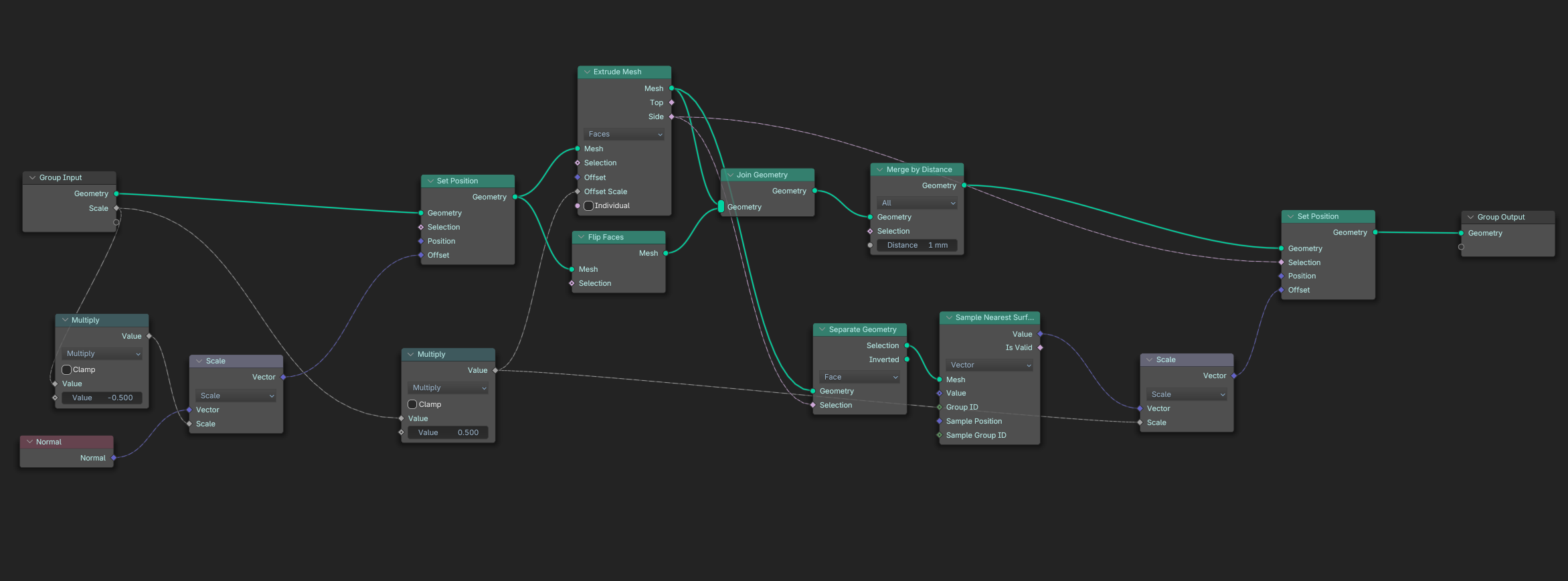
Task: Click the Geometry input socket of Group Output
Action: [x=1462, y=234]
